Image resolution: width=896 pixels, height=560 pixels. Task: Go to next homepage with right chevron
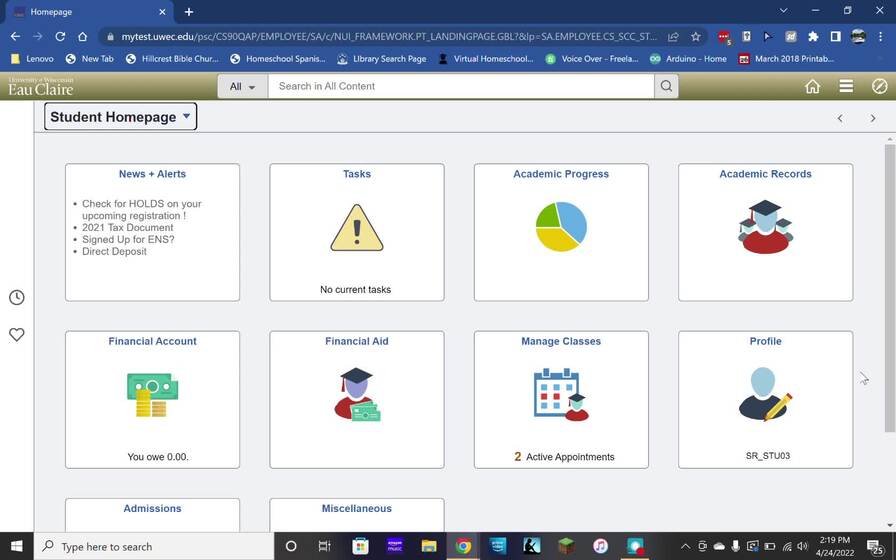873,118
